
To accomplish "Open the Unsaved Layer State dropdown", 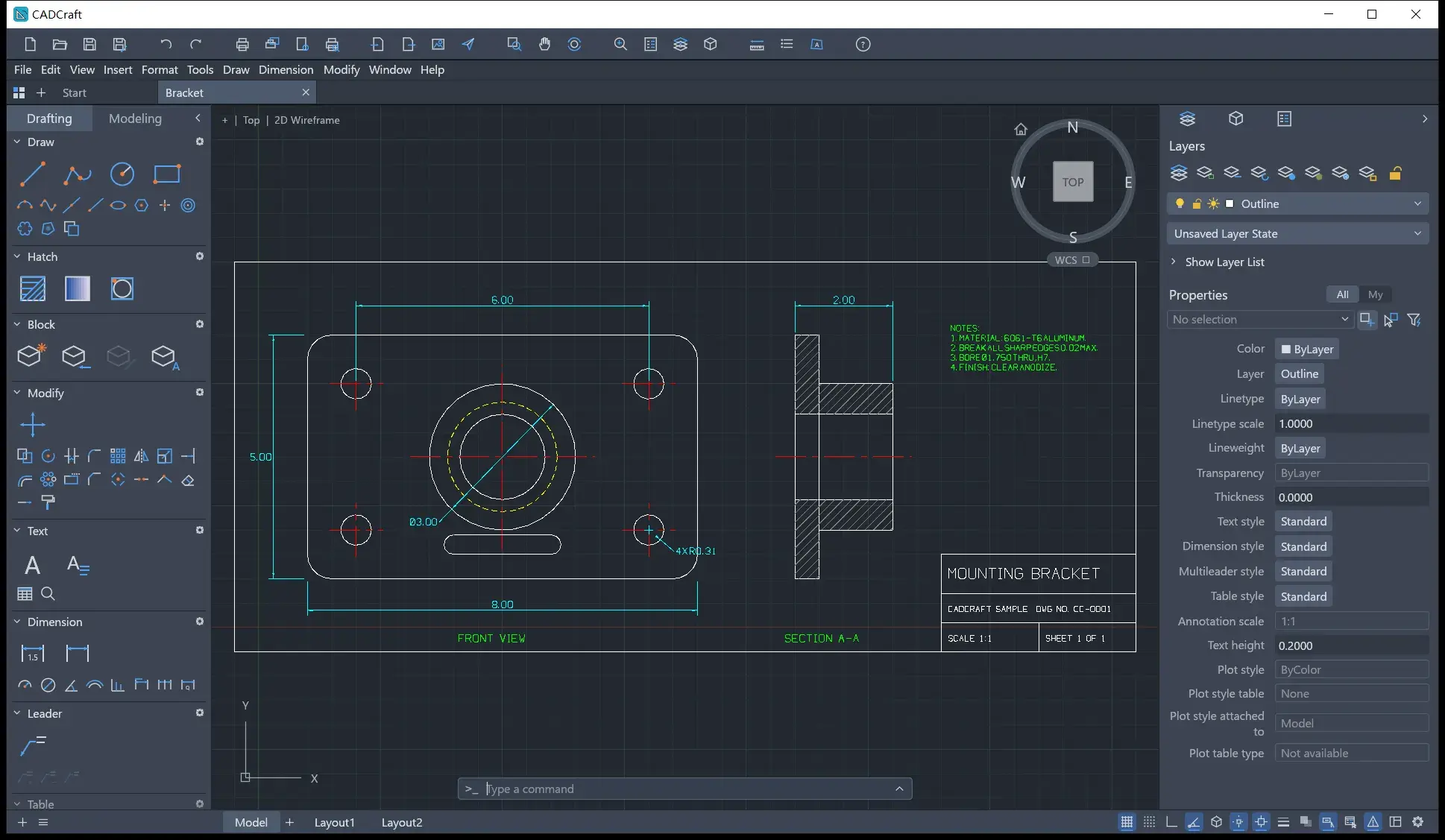I will 1298,233.
